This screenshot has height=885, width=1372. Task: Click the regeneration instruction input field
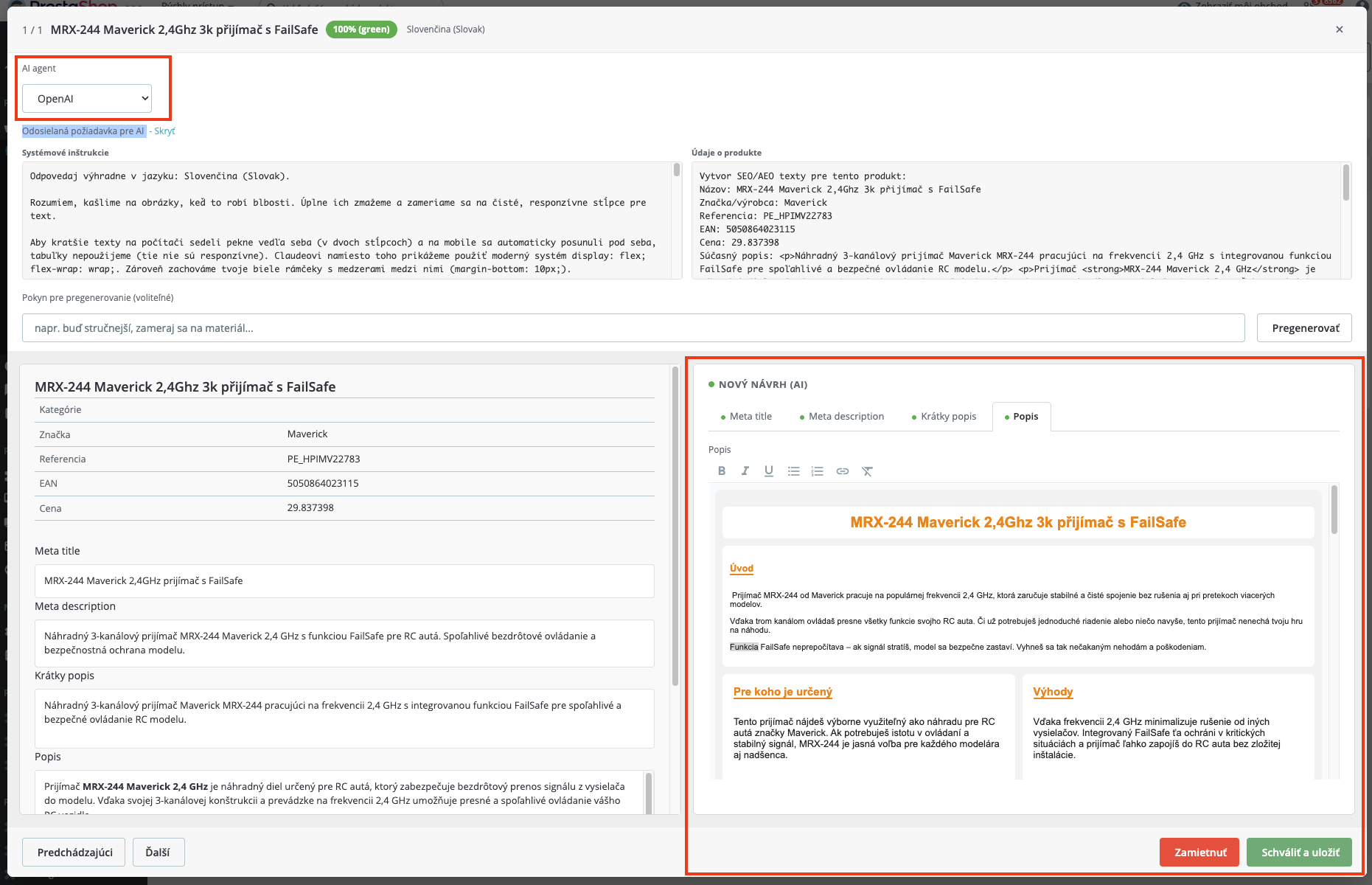coord(633,328)
